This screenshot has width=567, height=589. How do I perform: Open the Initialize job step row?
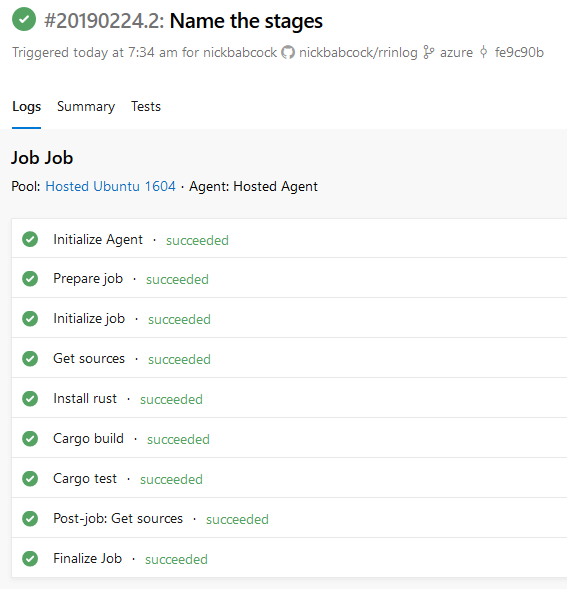pos(289,318)
